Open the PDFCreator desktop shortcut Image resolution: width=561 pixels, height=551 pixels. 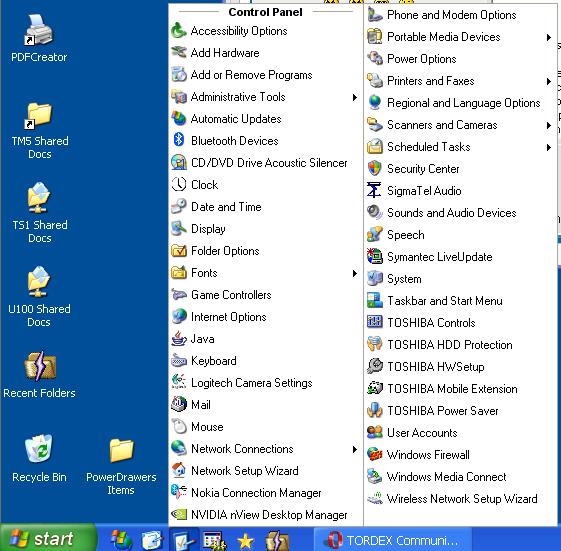point(39,38)
